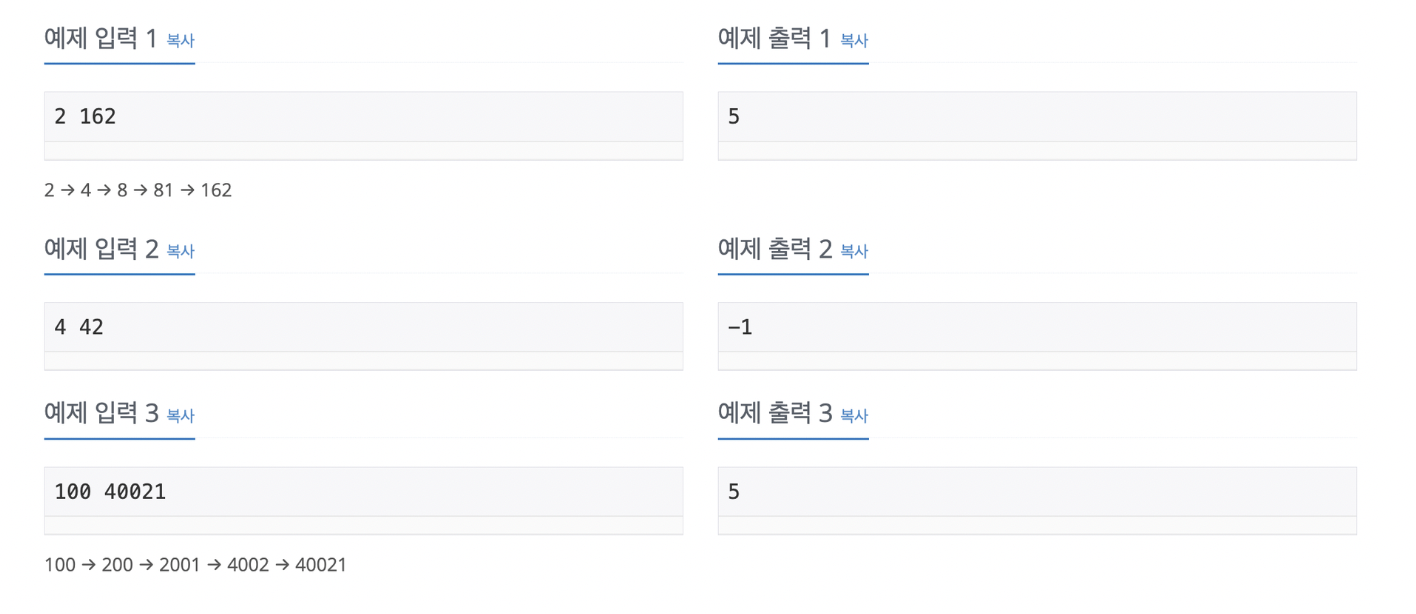Click the 예제 출력 1 heading
Viewport: 1416px width, 614px height.
775,39
